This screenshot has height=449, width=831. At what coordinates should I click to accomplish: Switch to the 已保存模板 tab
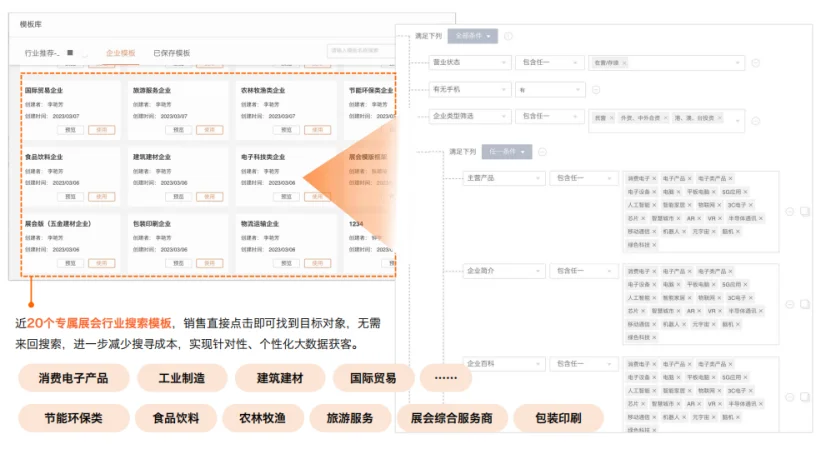coord(172,53)
